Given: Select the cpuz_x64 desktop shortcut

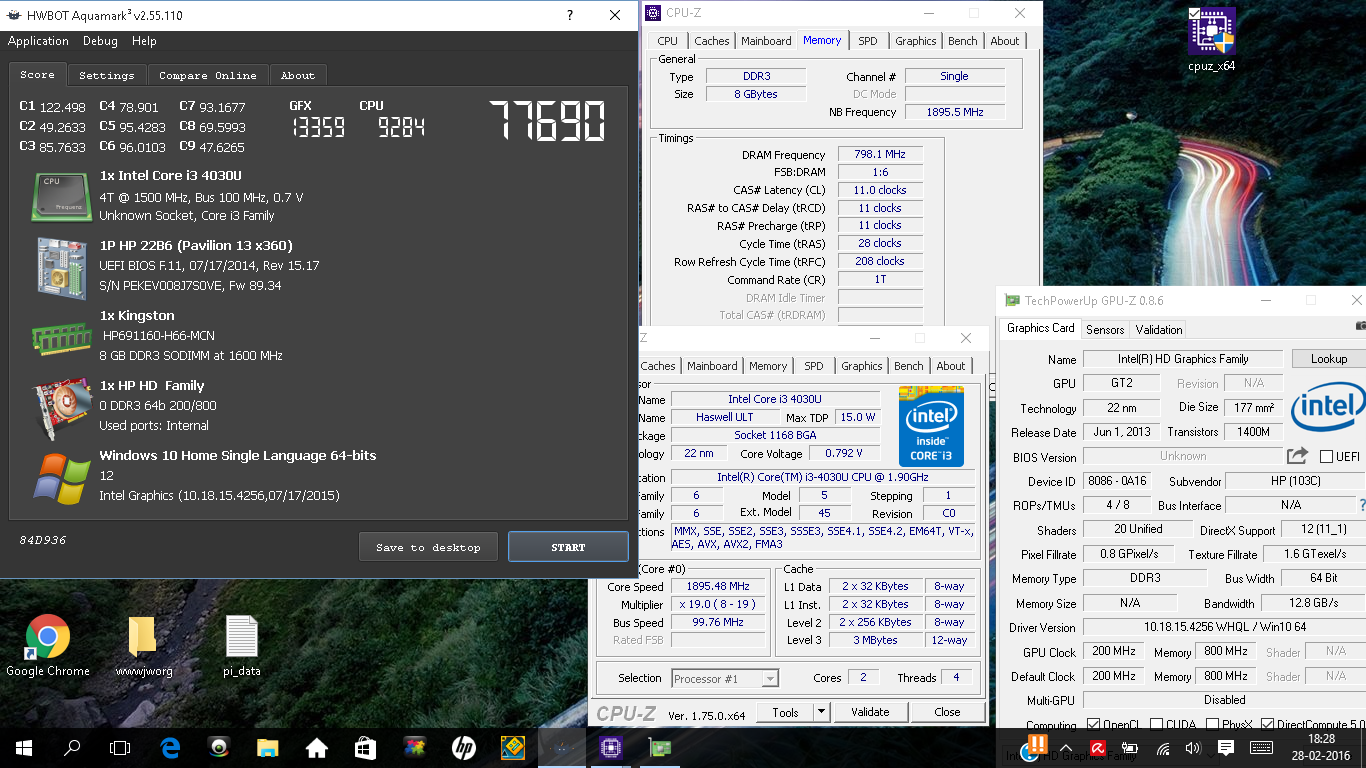Looking at the screenshot, I should click(1212, 40).
